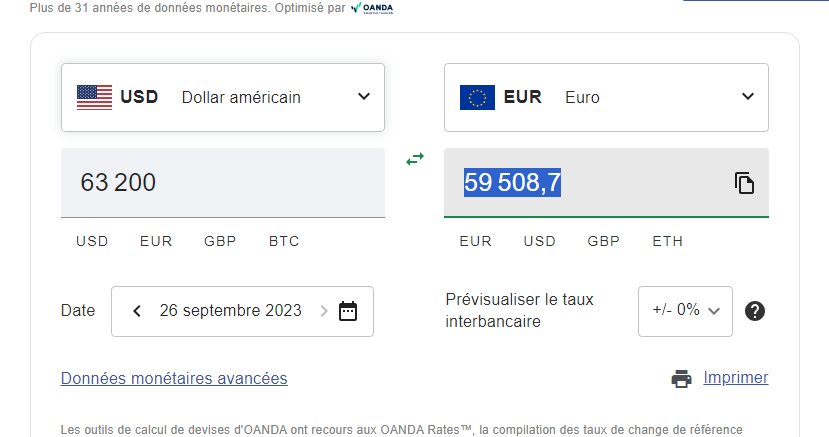The image size is (829, 437).
Task: Click the printer icon beside Imprimer
Action: point(681,378)
